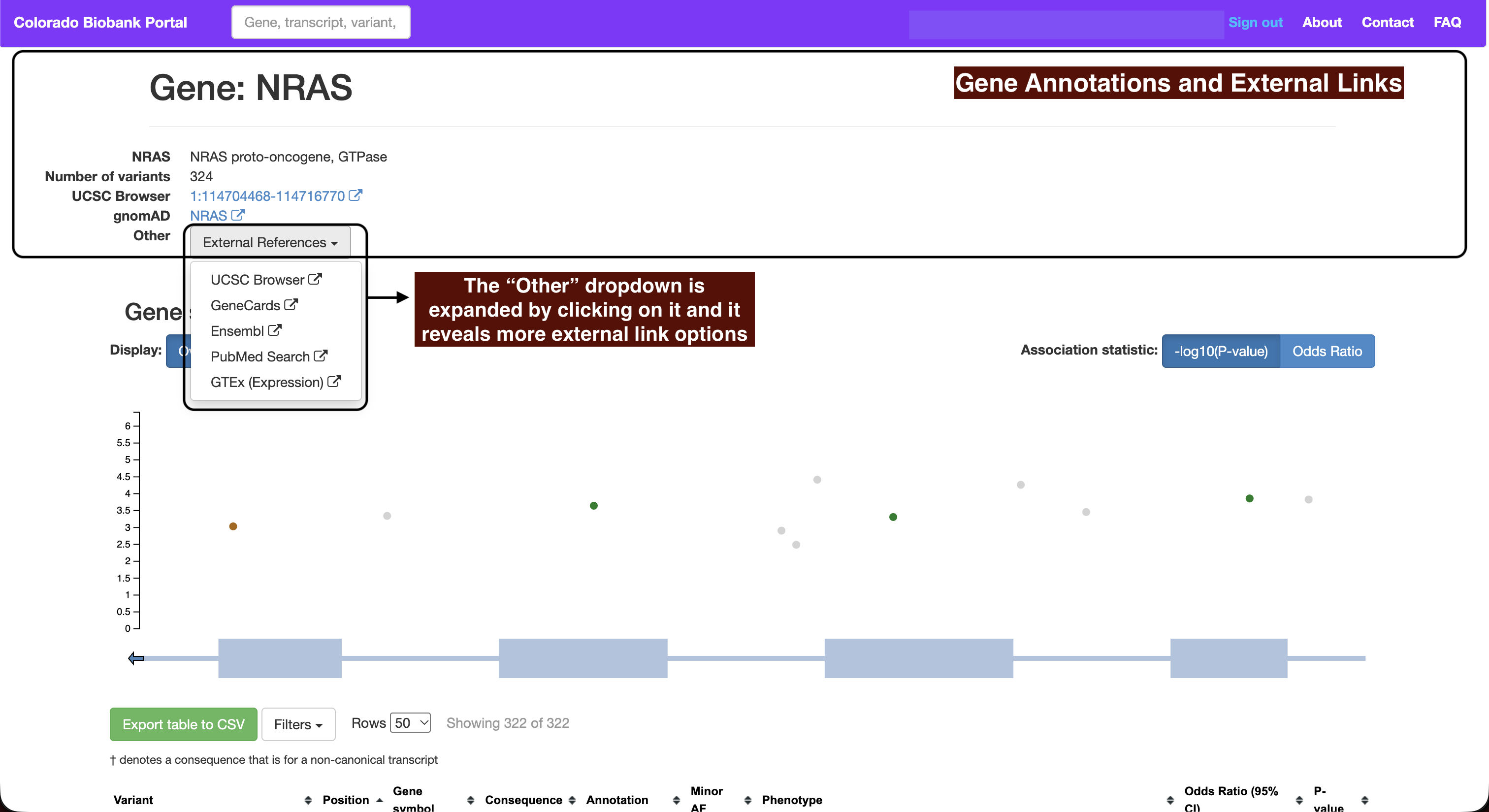This screenshot has width=1489, height=812.
Task: Click the orange variant dot in the plot
Action: [x=233, y=526]
